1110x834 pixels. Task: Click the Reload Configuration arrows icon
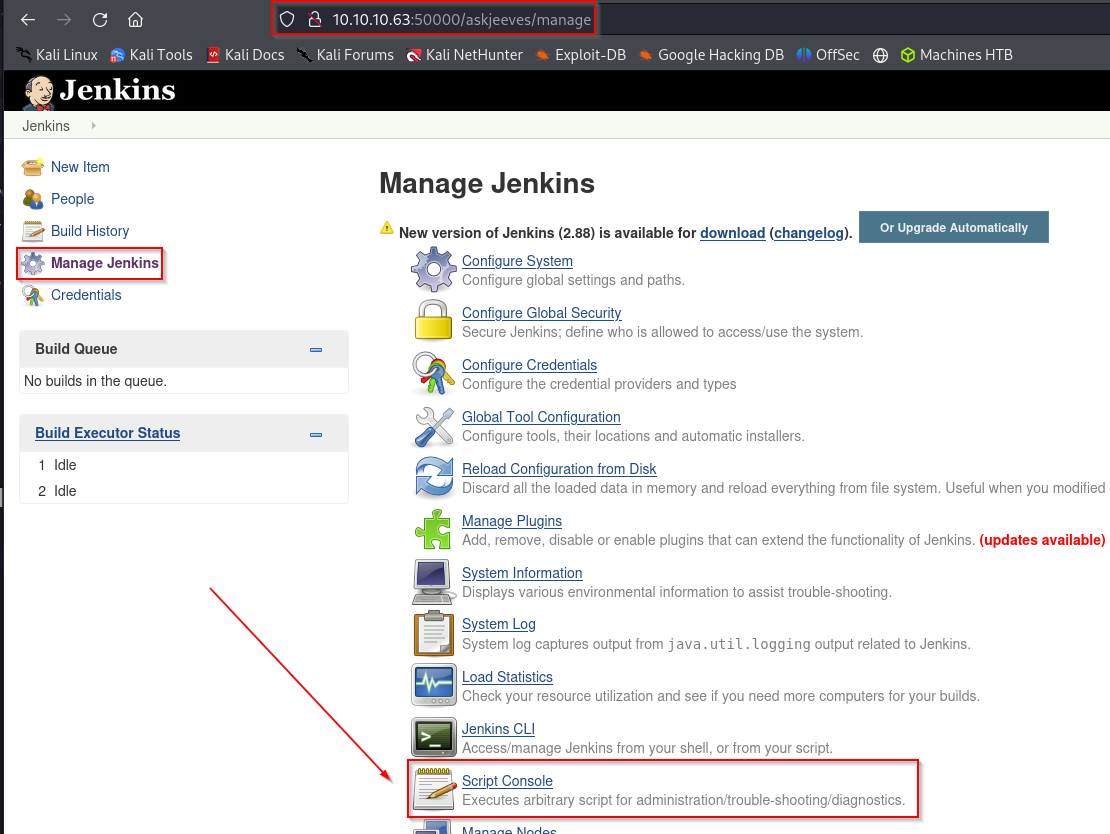433,477
